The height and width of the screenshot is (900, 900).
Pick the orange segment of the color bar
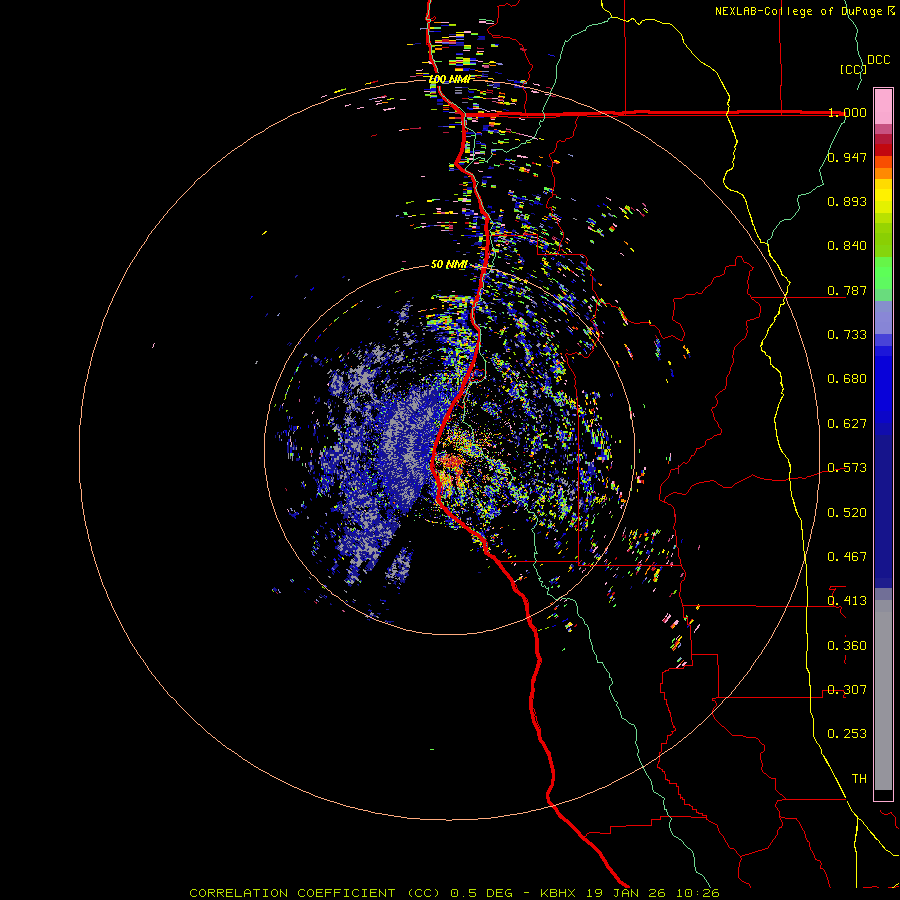click(883, 173)
